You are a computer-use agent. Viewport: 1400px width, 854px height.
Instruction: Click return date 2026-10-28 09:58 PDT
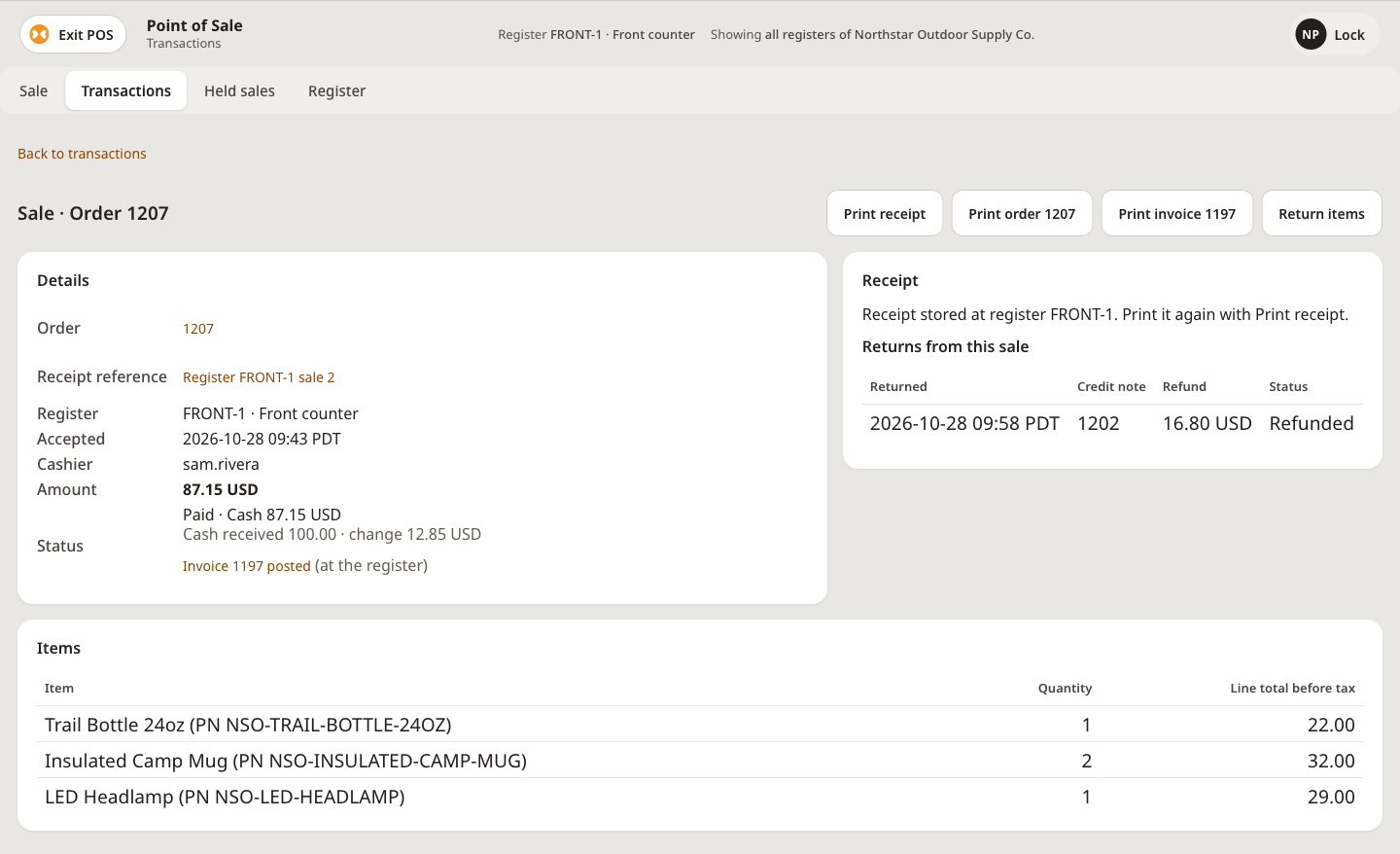coord(964,423)
